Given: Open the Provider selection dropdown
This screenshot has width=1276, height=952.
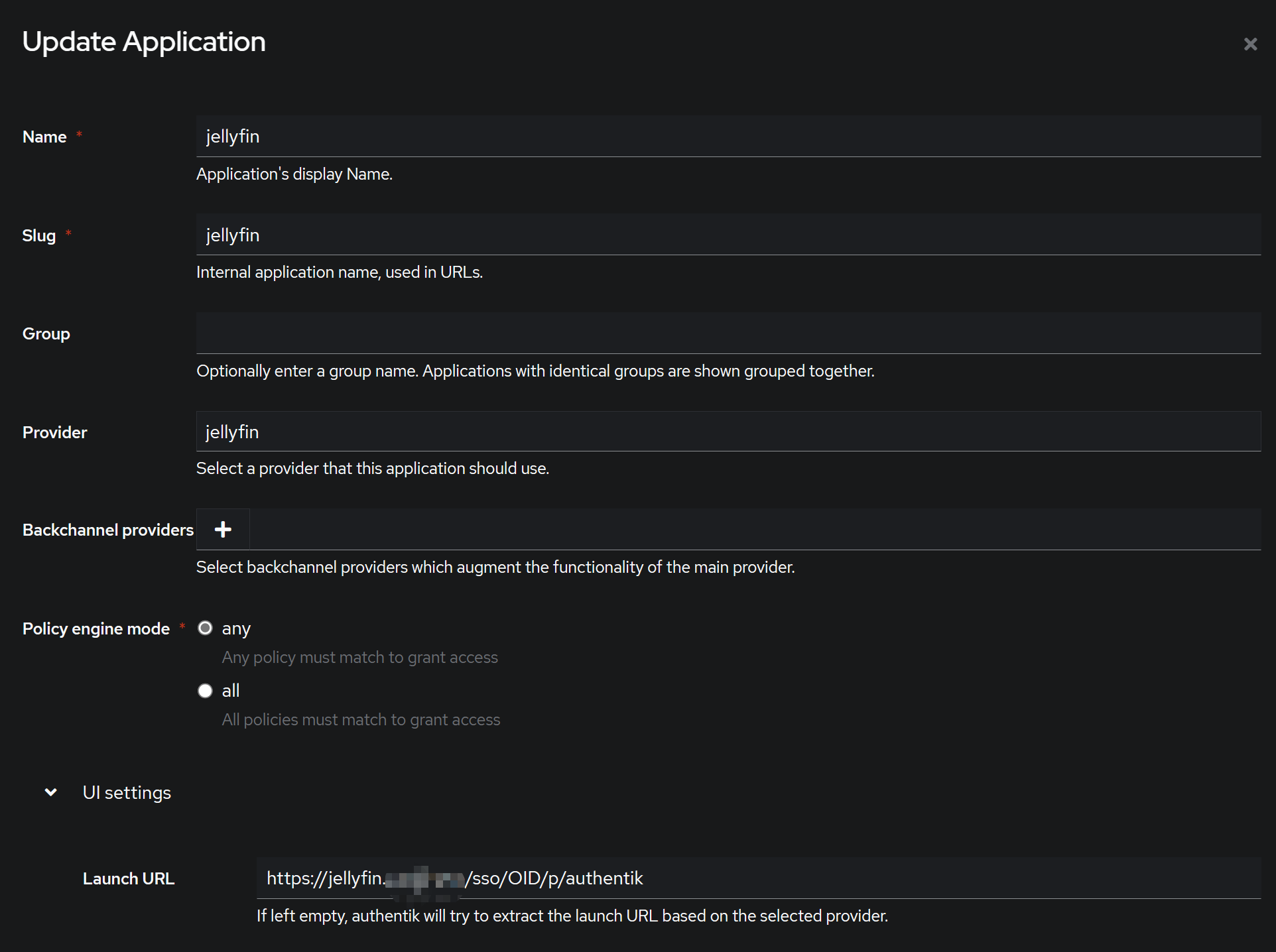Looking at the screenshot, I should click(728, 432).
